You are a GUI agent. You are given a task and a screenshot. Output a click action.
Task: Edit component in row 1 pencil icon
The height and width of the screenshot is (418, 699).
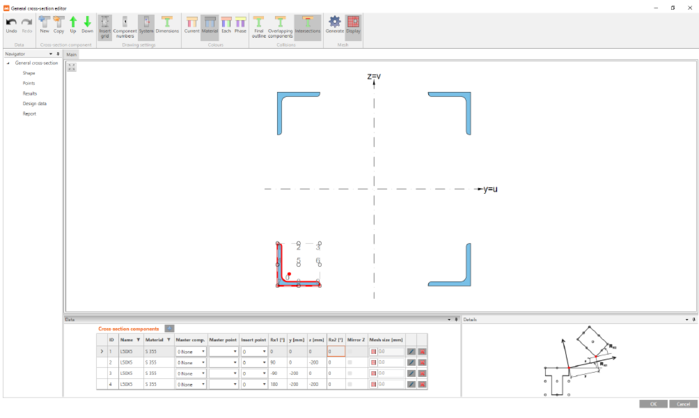click(411, 352)
